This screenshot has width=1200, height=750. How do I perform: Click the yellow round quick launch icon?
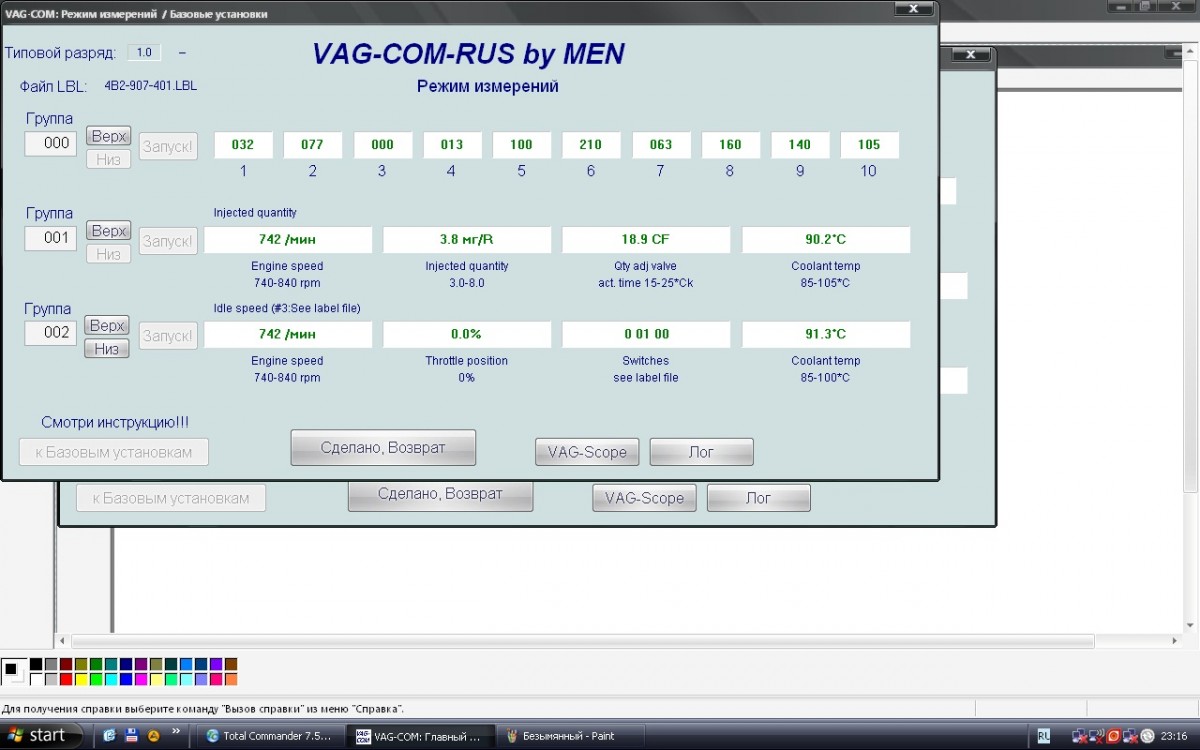153,736
